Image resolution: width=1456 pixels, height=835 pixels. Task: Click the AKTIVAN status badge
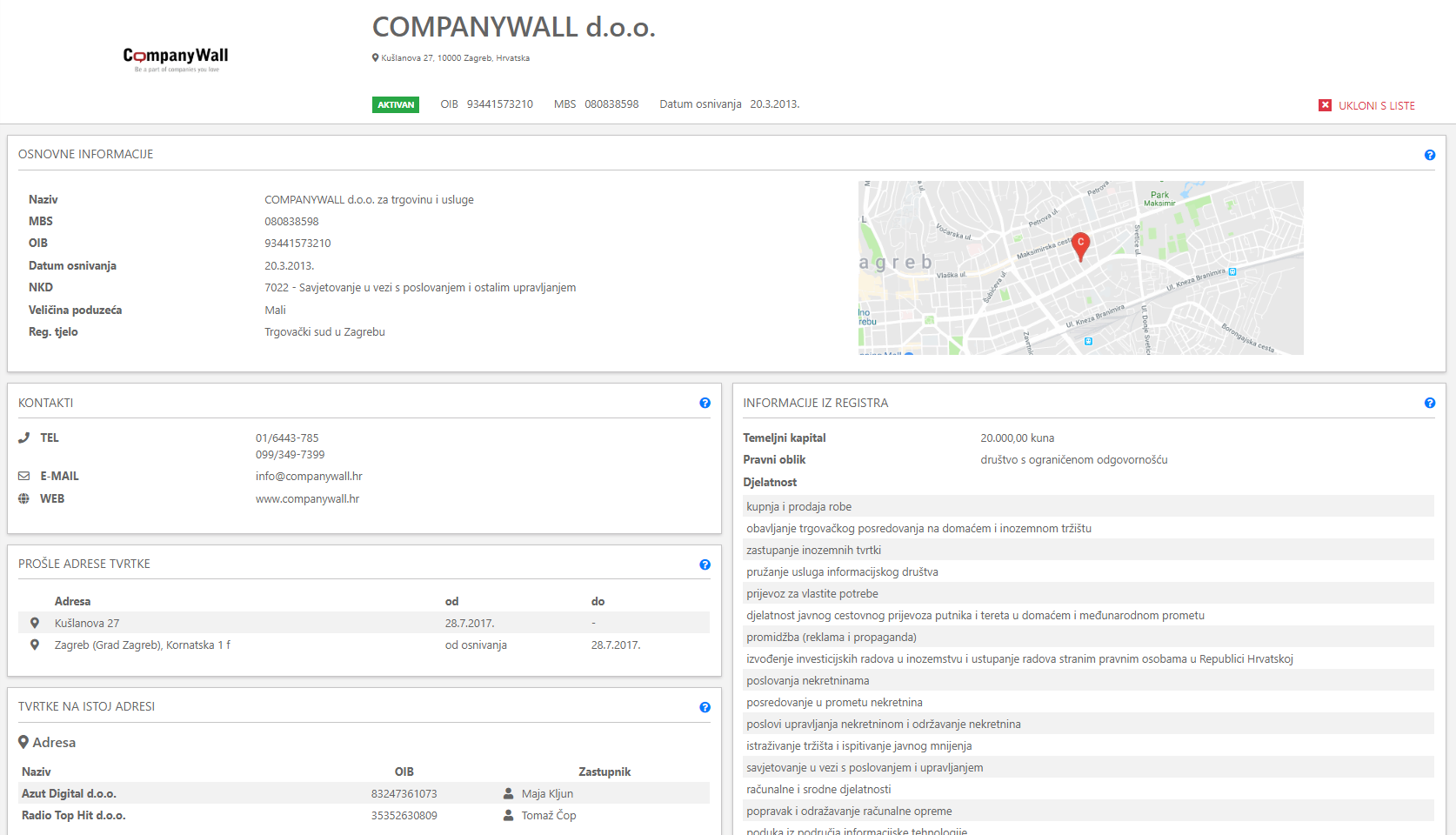click(396, 104)
